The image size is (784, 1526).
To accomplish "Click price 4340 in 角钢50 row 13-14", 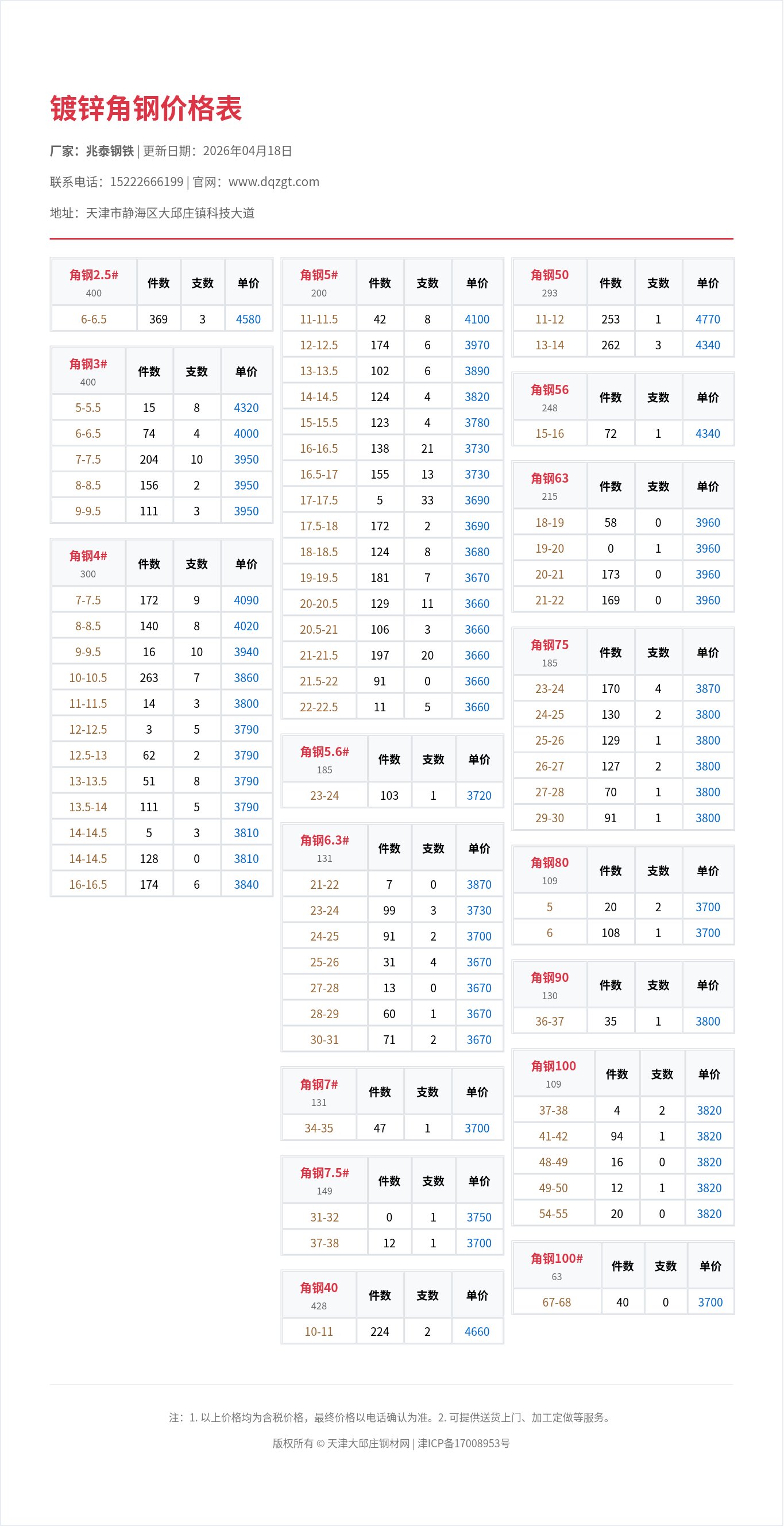I will pyautogui.click(x=708, y=345).
